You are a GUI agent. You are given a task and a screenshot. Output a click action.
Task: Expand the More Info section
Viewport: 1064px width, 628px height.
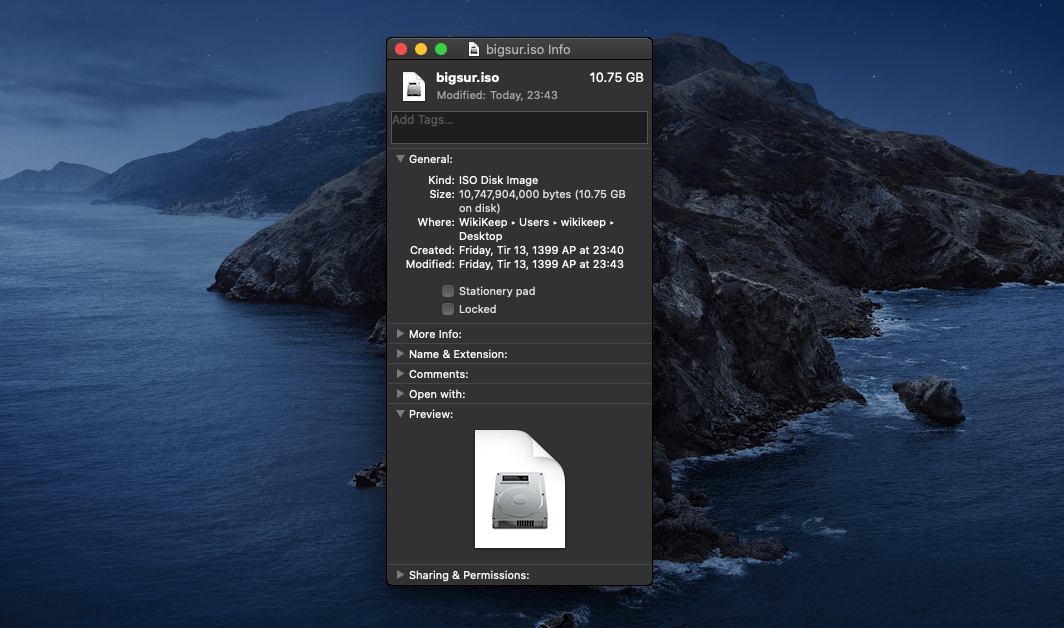(x=400, y=334)
